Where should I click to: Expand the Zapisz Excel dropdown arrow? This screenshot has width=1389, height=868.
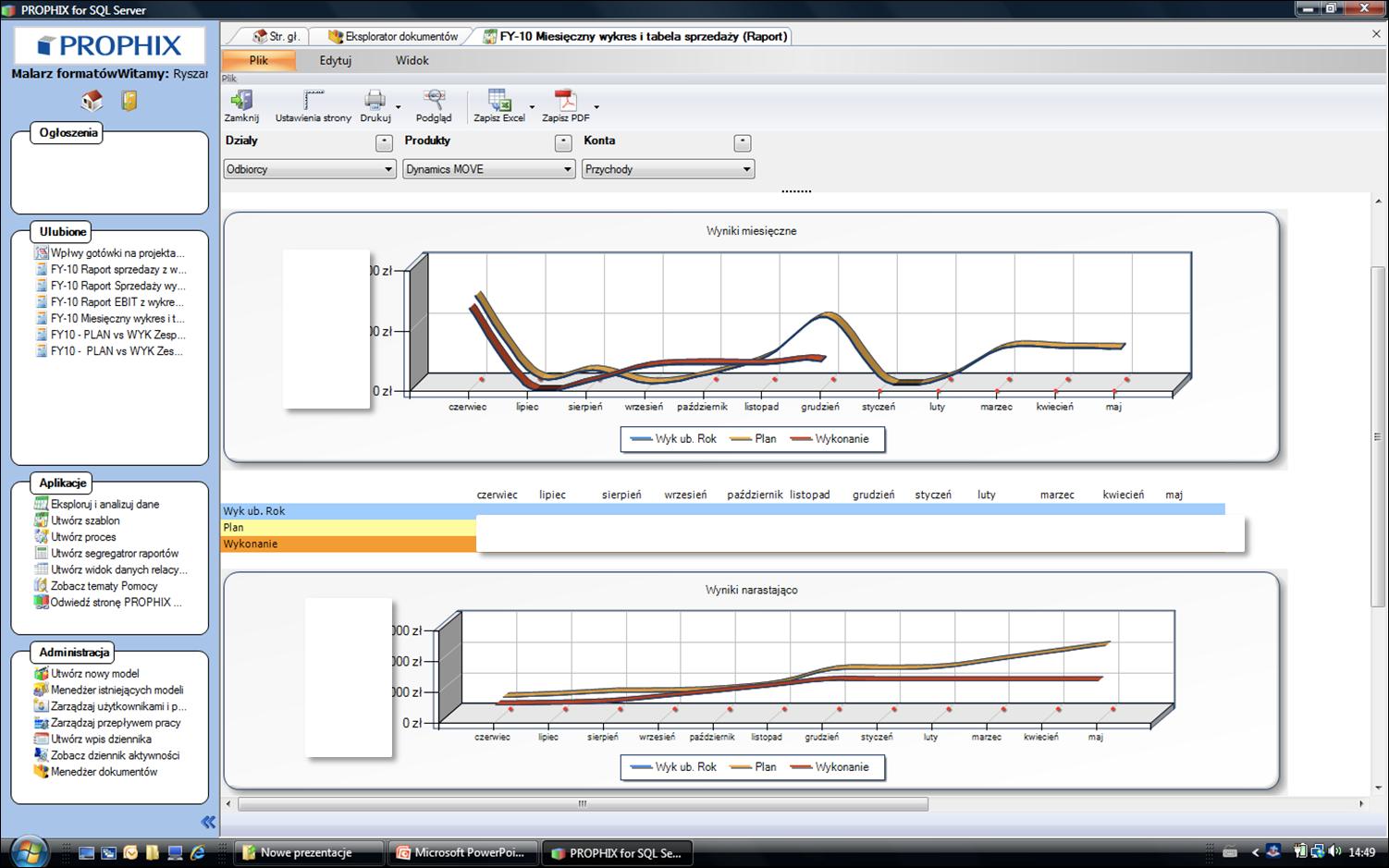click(532, 107)
